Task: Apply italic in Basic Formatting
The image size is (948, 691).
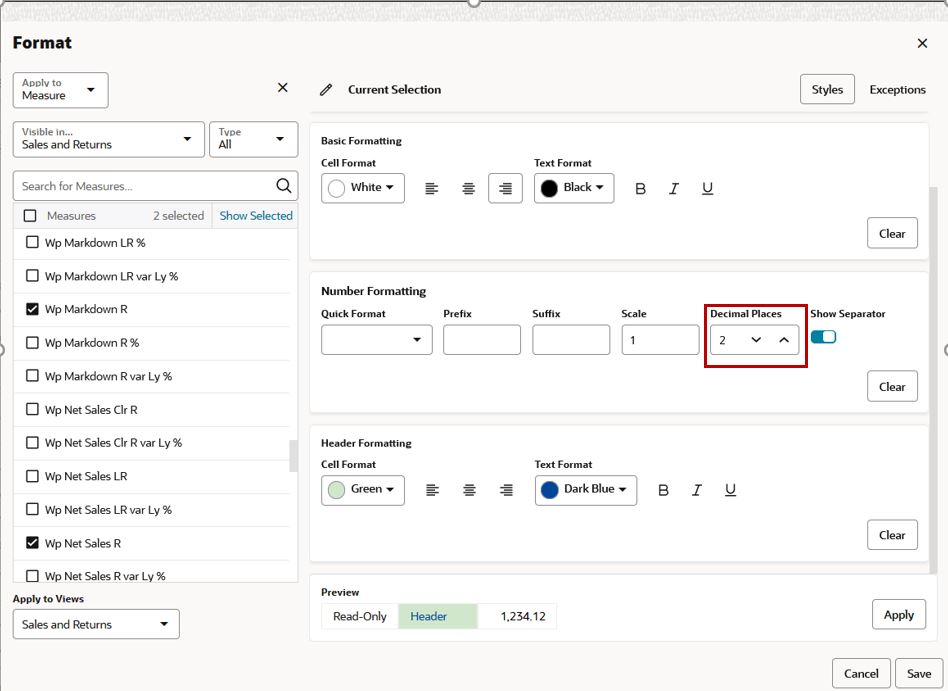Action: [674, 189]
